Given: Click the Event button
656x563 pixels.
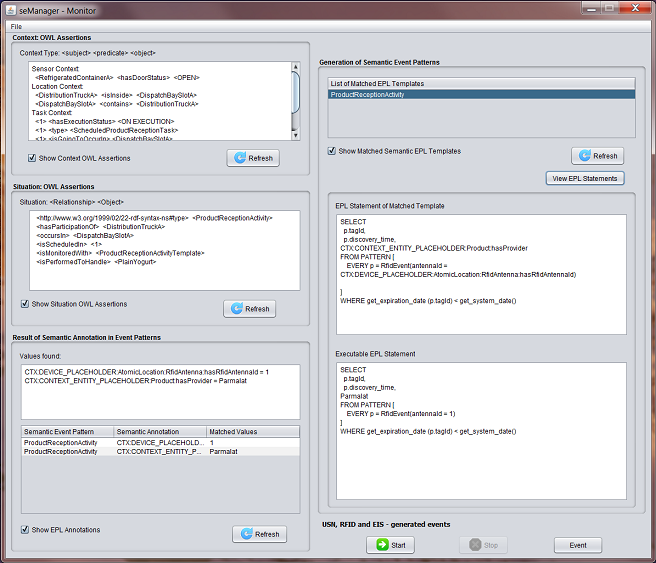Looking at the screenshot, I should [578, 545].
